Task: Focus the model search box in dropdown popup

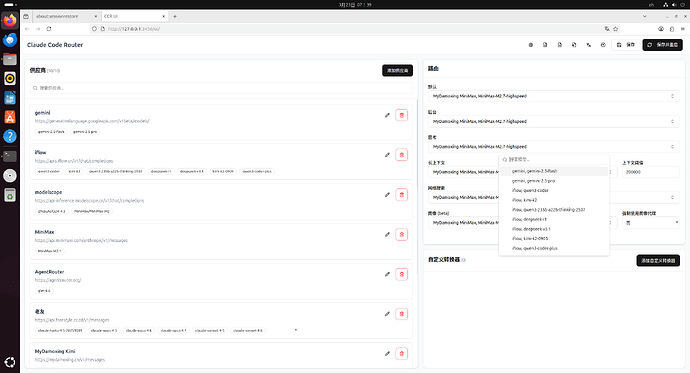Action: coord(554,160)
